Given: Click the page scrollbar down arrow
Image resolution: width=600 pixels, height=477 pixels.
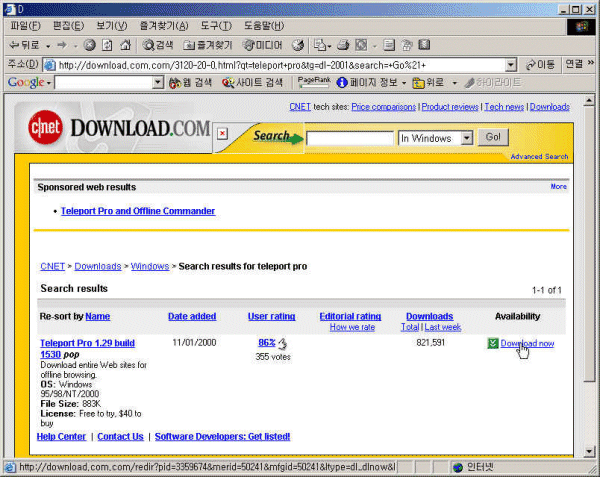Looking at the screenshot, I should [589, 451].
